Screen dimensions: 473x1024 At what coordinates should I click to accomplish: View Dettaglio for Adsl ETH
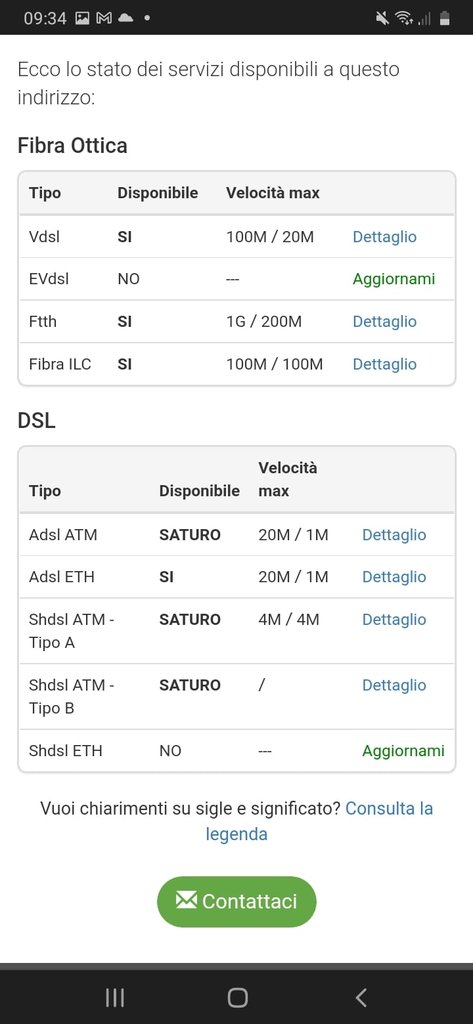pos(394,577)
